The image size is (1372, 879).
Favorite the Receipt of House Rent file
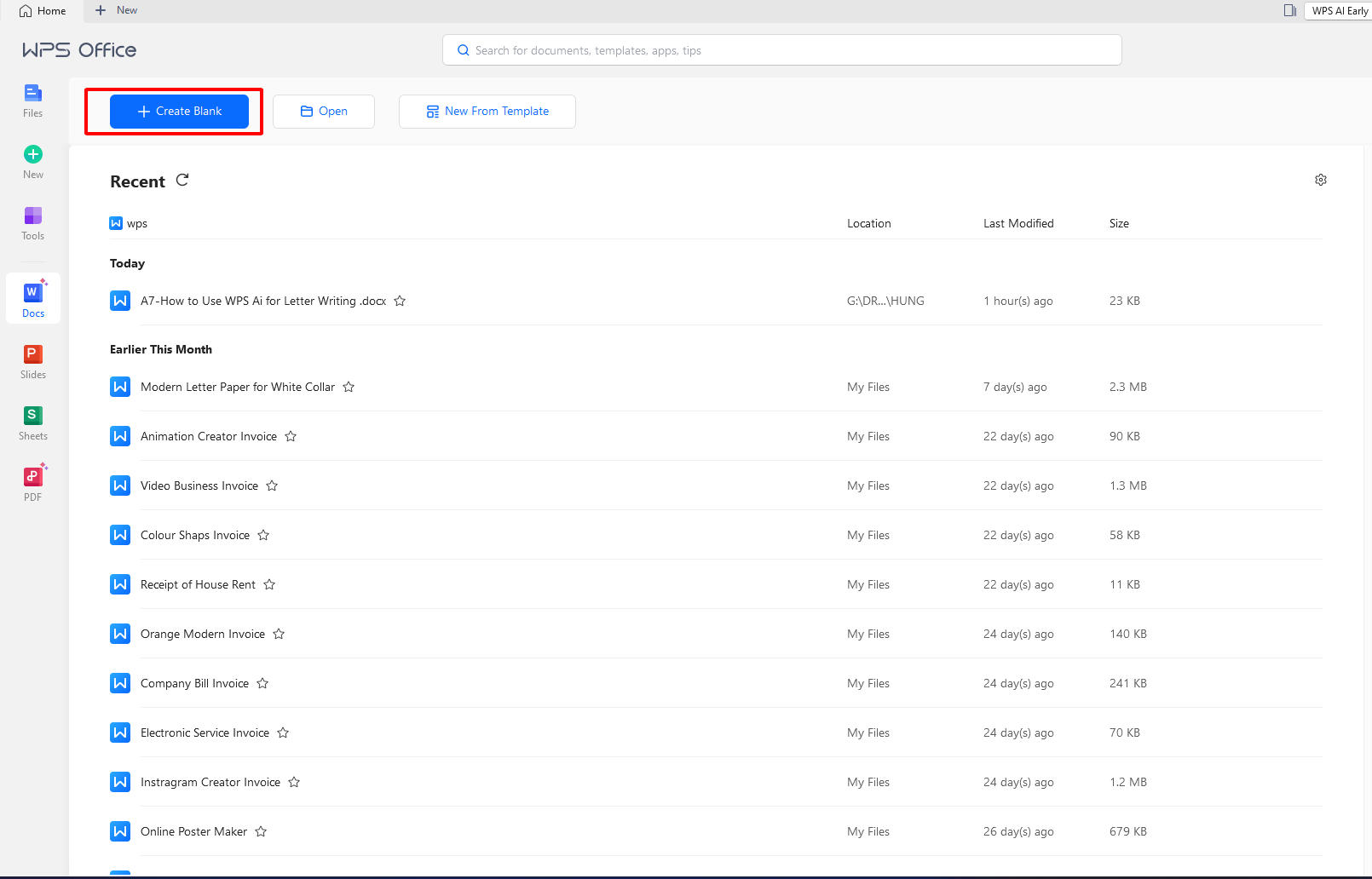coord(268,584)
